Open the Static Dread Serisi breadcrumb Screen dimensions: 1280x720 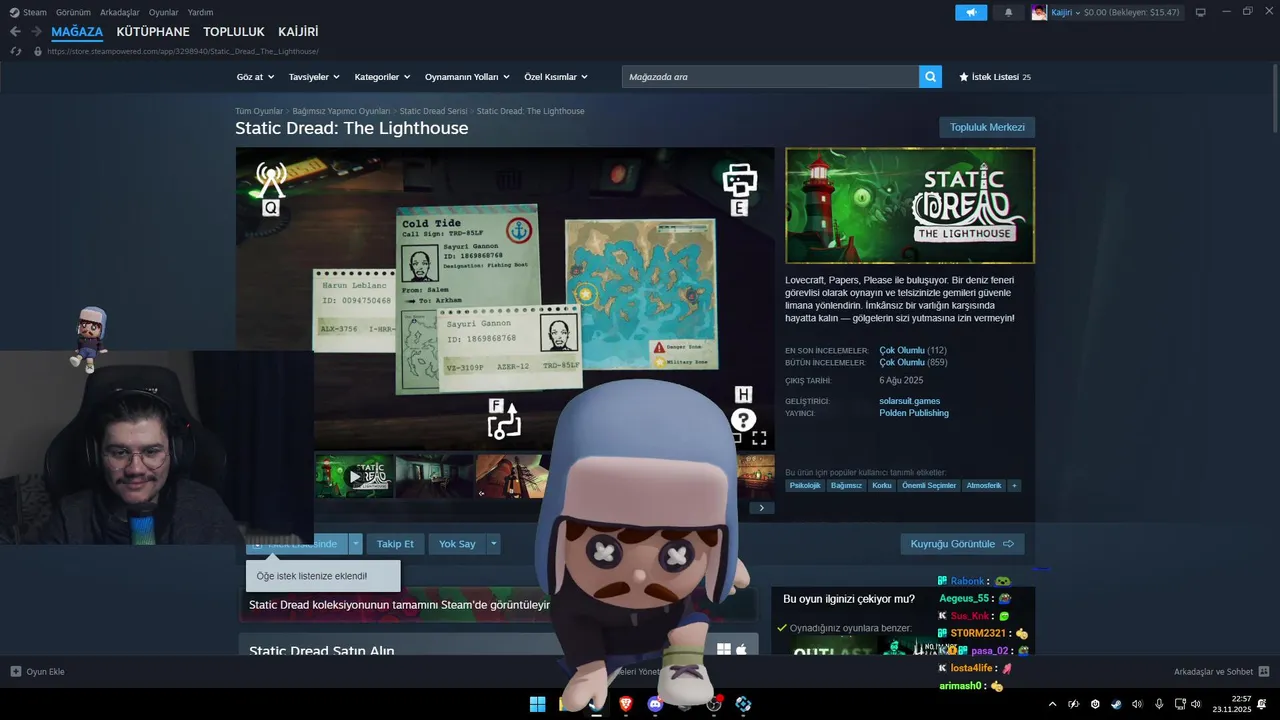pyautogui.click(x=433, y=111)
